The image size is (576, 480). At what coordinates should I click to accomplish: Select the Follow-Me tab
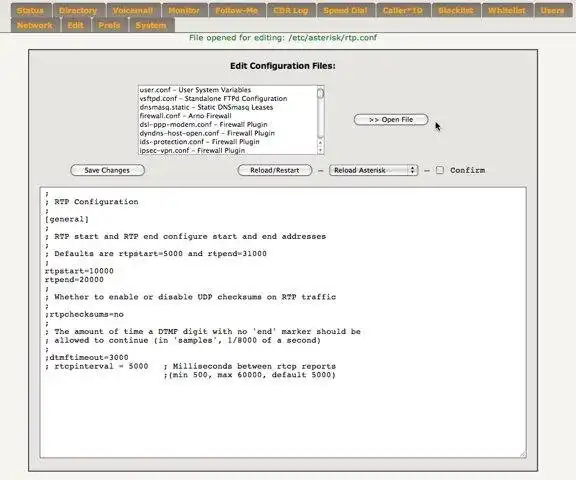click(x=237, y=11)
